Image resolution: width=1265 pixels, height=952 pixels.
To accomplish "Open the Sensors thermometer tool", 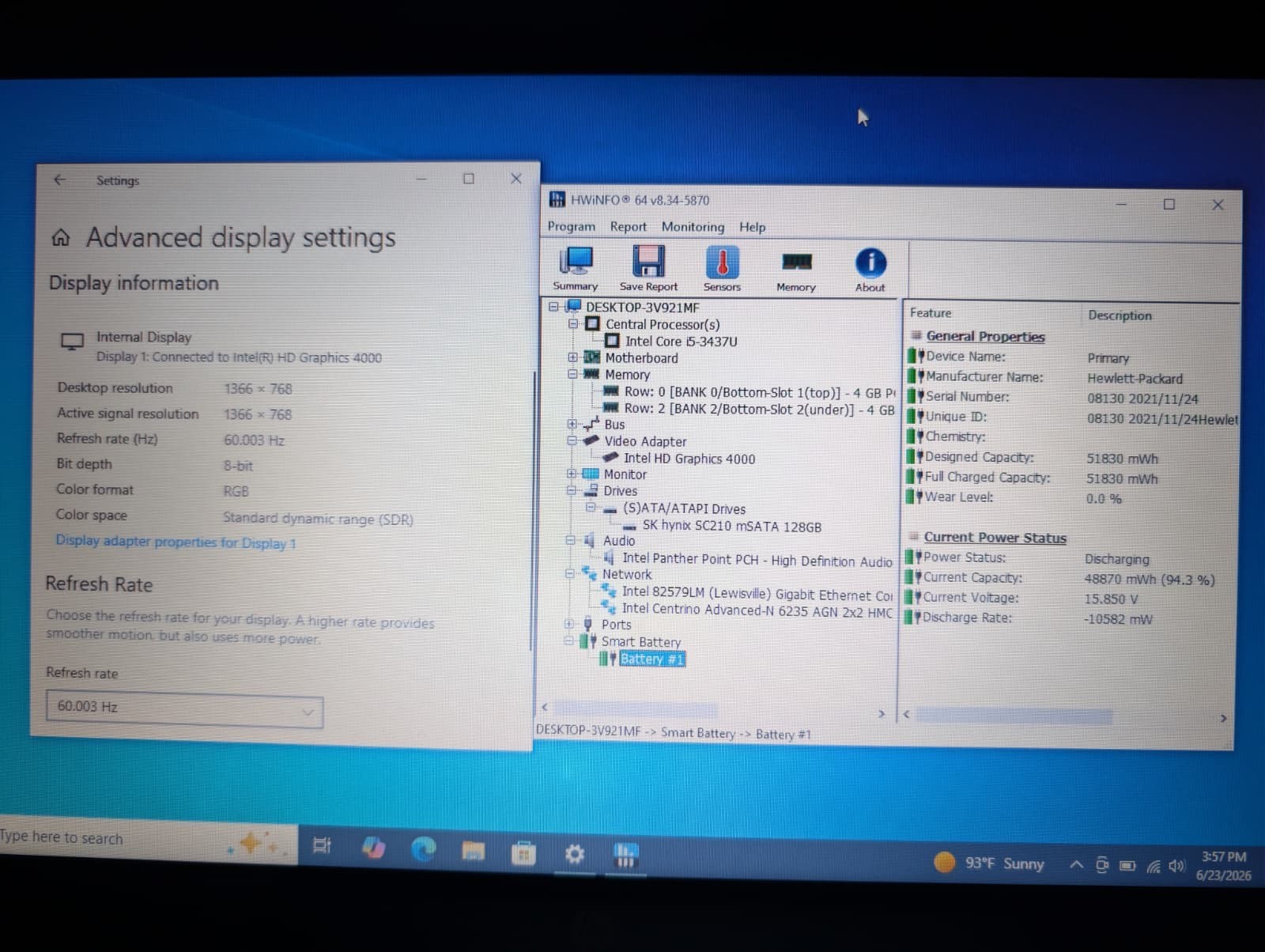I will [x=722, y=269].
